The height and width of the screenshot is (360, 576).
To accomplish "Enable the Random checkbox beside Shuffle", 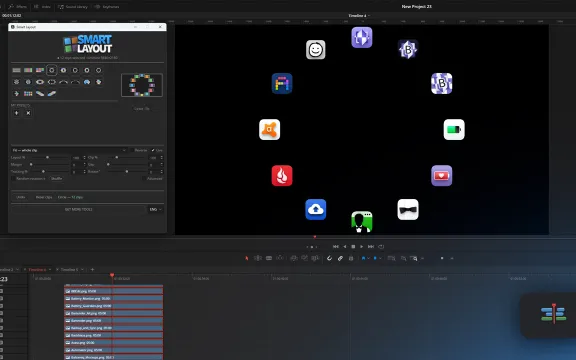I will click(x=14, y=179).
